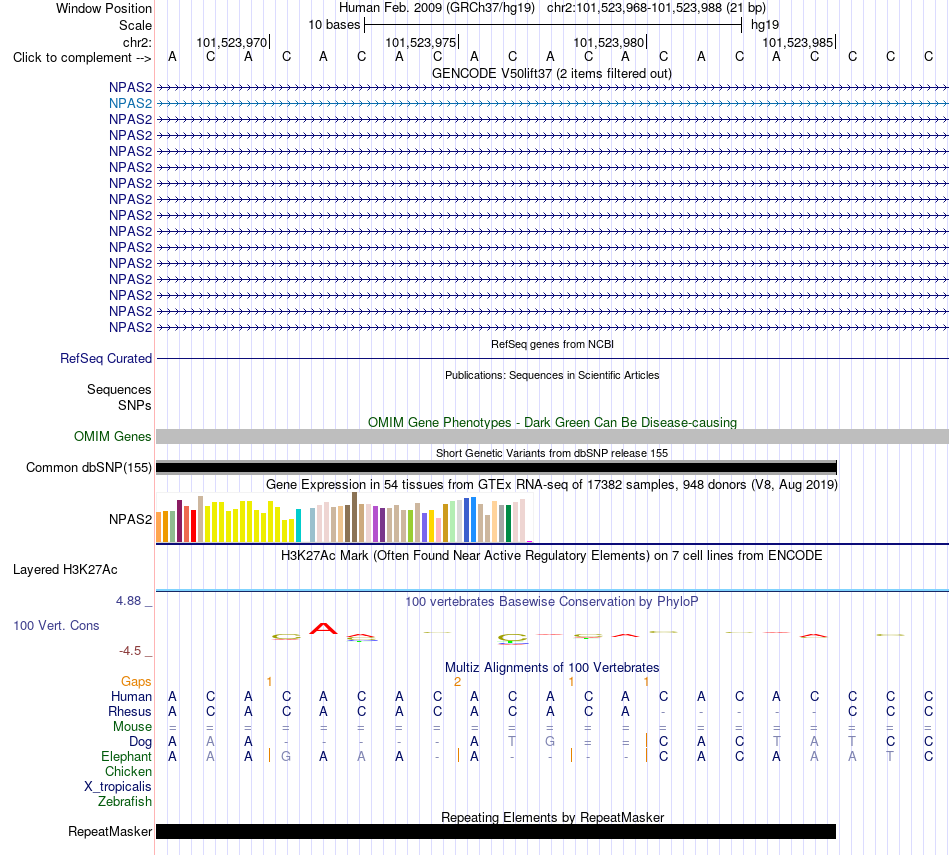Image resolution: width=950 pixels, height=855 pixels.
Task: Click the Chicken species label
Action: click(x=128, y=771)
